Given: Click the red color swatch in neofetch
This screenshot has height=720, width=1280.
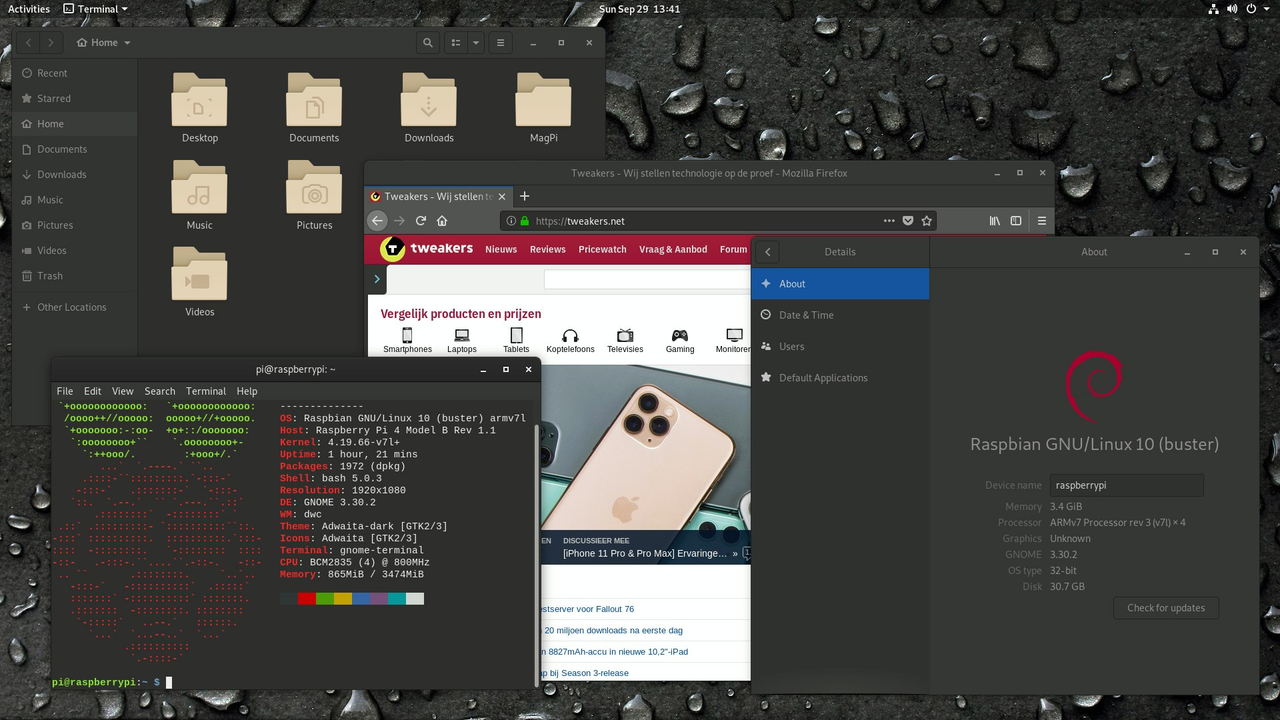Looking at the screenshot, I should coord(306,598).
